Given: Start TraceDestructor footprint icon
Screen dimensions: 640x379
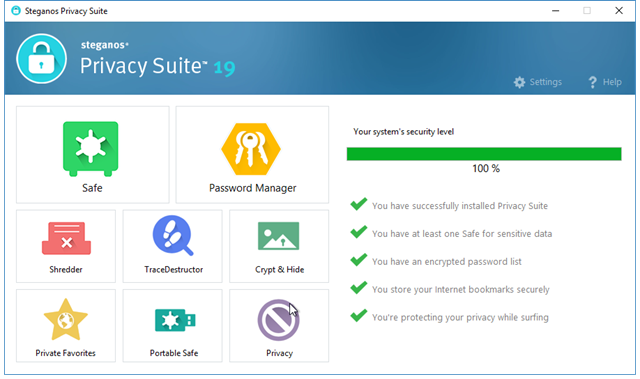Looking at the screenshot, I should click(173, 235).
